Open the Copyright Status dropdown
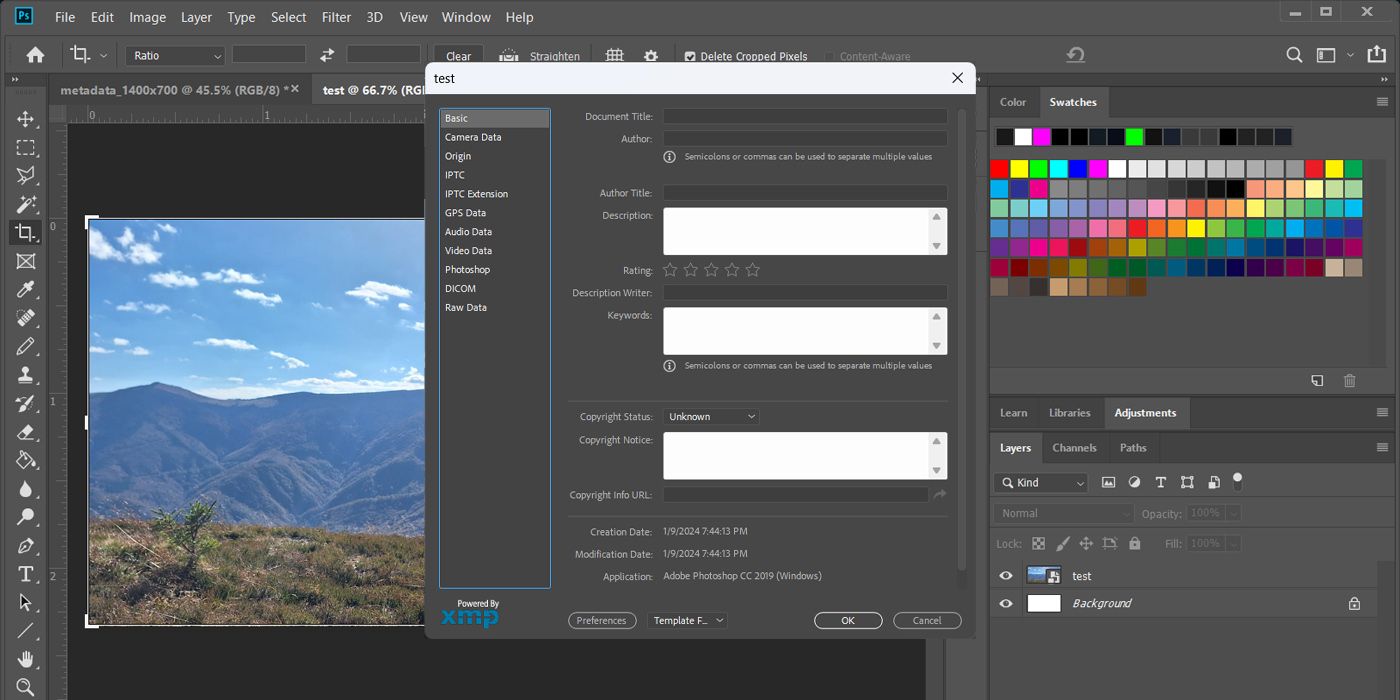1400x700 pixels. [711, 417]
